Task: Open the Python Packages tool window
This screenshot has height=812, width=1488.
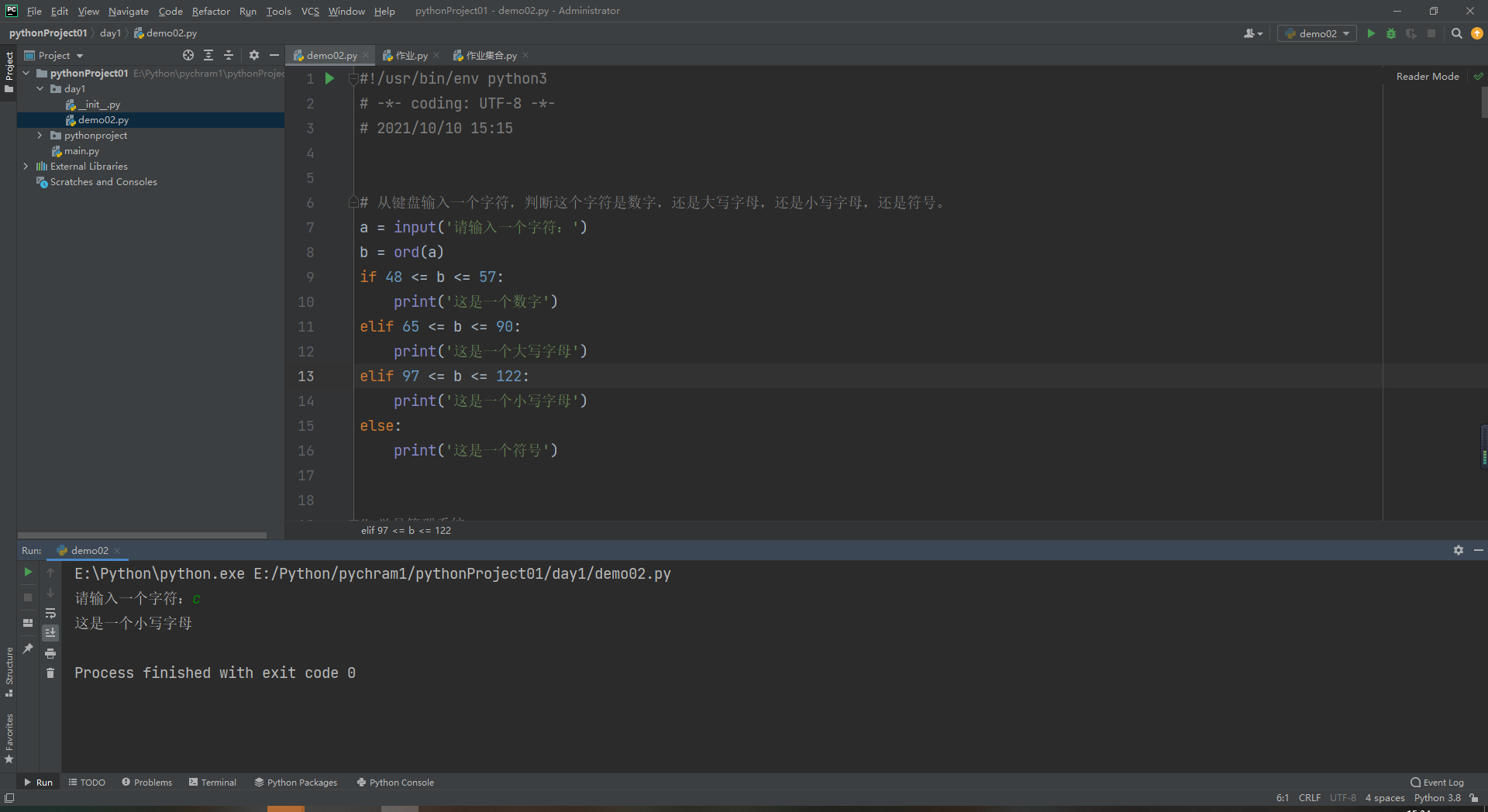Action: pos(296,782)
